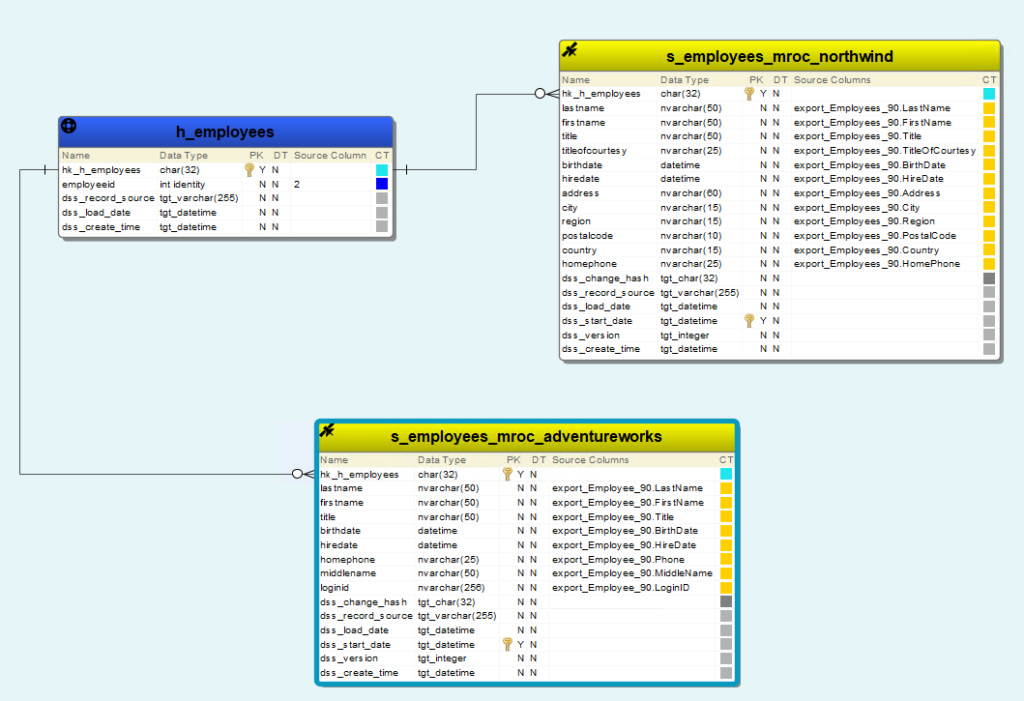Select the address row name in northwind table
This screenshot has height=701, width=1024.
[x=580, y=193]
